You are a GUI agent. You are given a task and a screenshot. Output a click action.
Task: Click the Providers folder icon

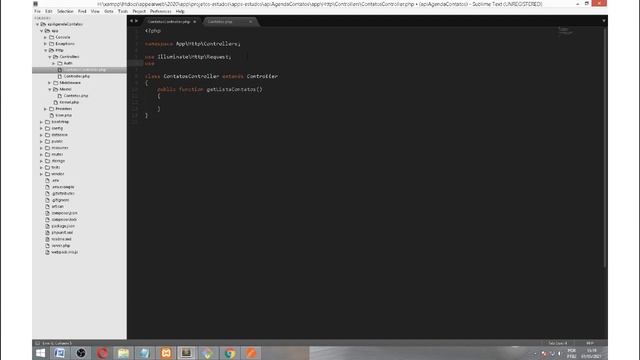coord(51,109)
